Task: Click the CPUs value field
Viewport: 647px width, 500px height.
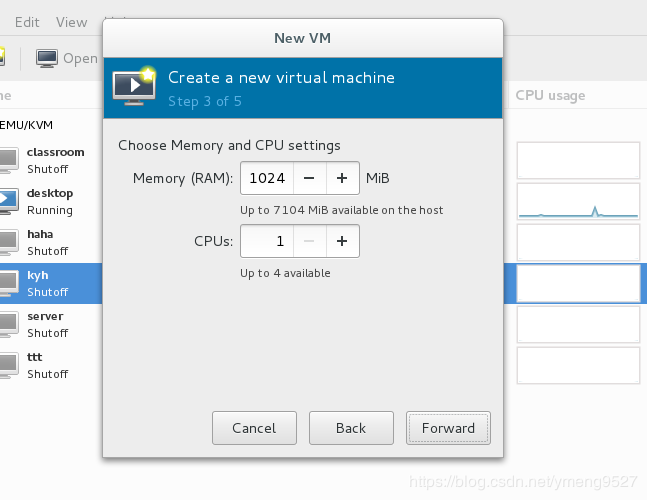Action: pyautogui.click(x=266, y=241)
